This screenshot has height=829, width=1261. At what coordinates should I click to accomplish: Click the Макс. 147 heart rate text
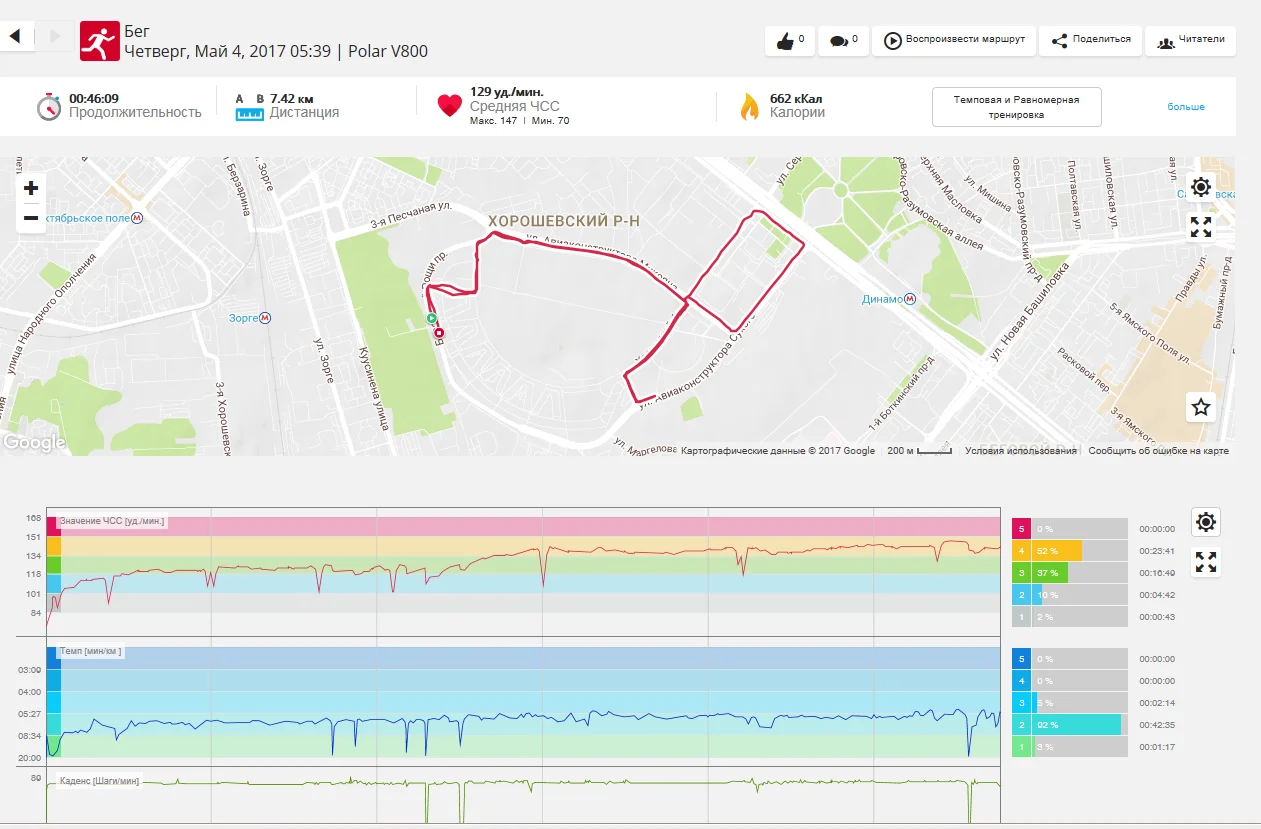pos(493,121)
